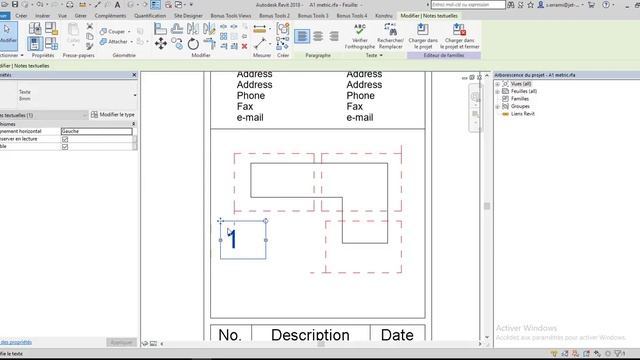
Task: Click the Move tool icon
Action: tap(160, 43)
